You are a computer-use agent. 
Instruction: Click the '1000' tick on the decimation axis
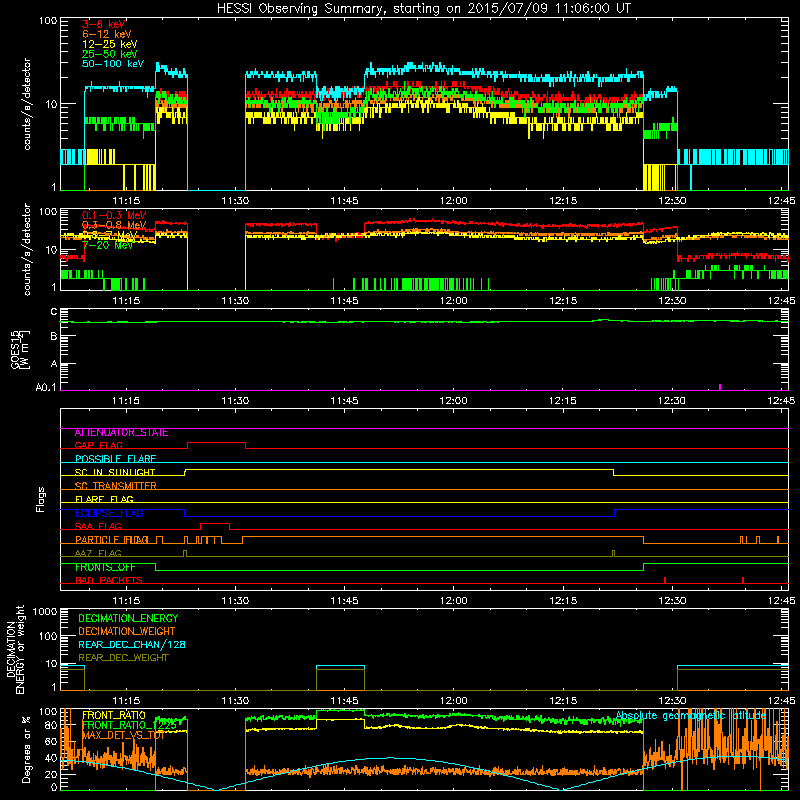[x=45, y=612]
